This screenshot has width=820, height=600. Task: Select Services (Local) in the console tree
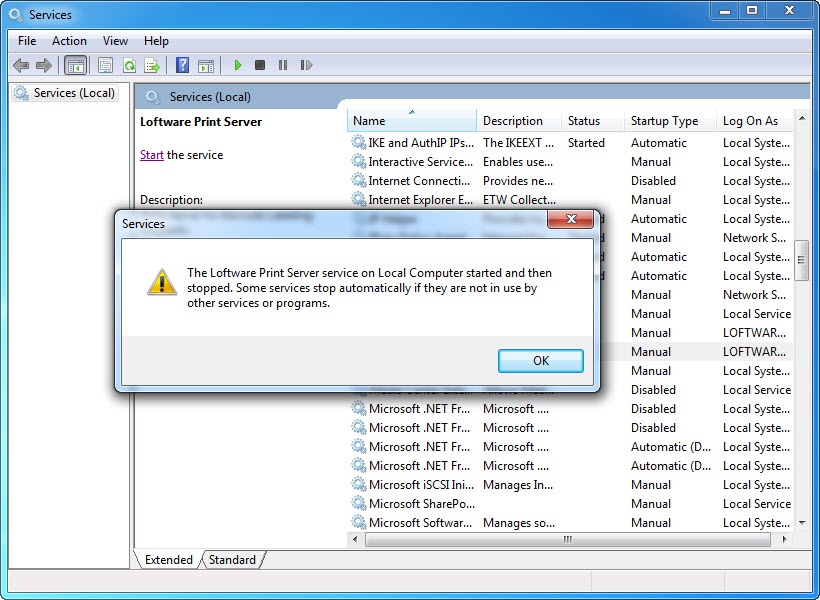[x=65, y=93]
